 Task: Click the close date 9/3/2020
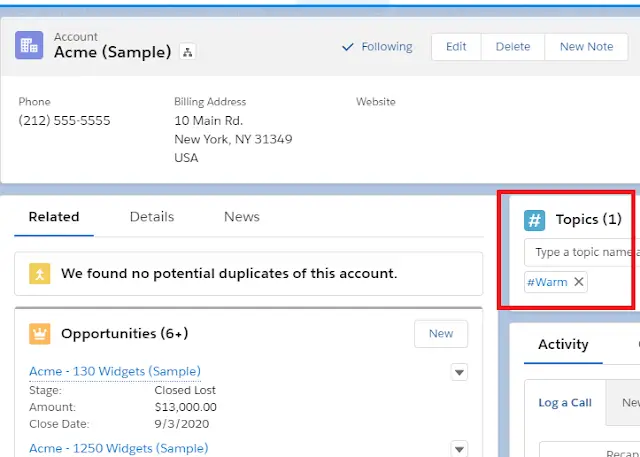[182, 424]
